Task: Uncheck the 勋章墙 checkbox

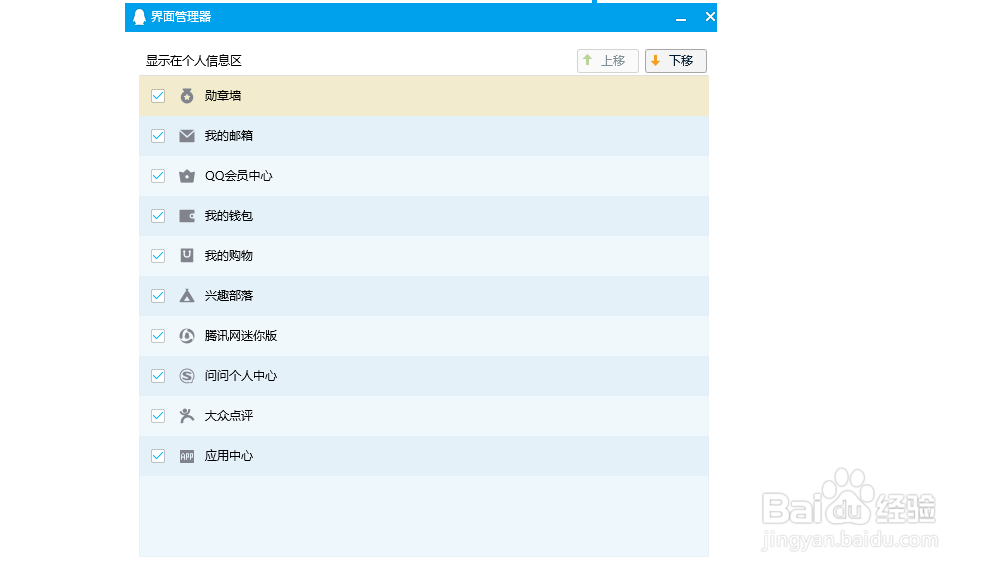Action: point(158,96)
